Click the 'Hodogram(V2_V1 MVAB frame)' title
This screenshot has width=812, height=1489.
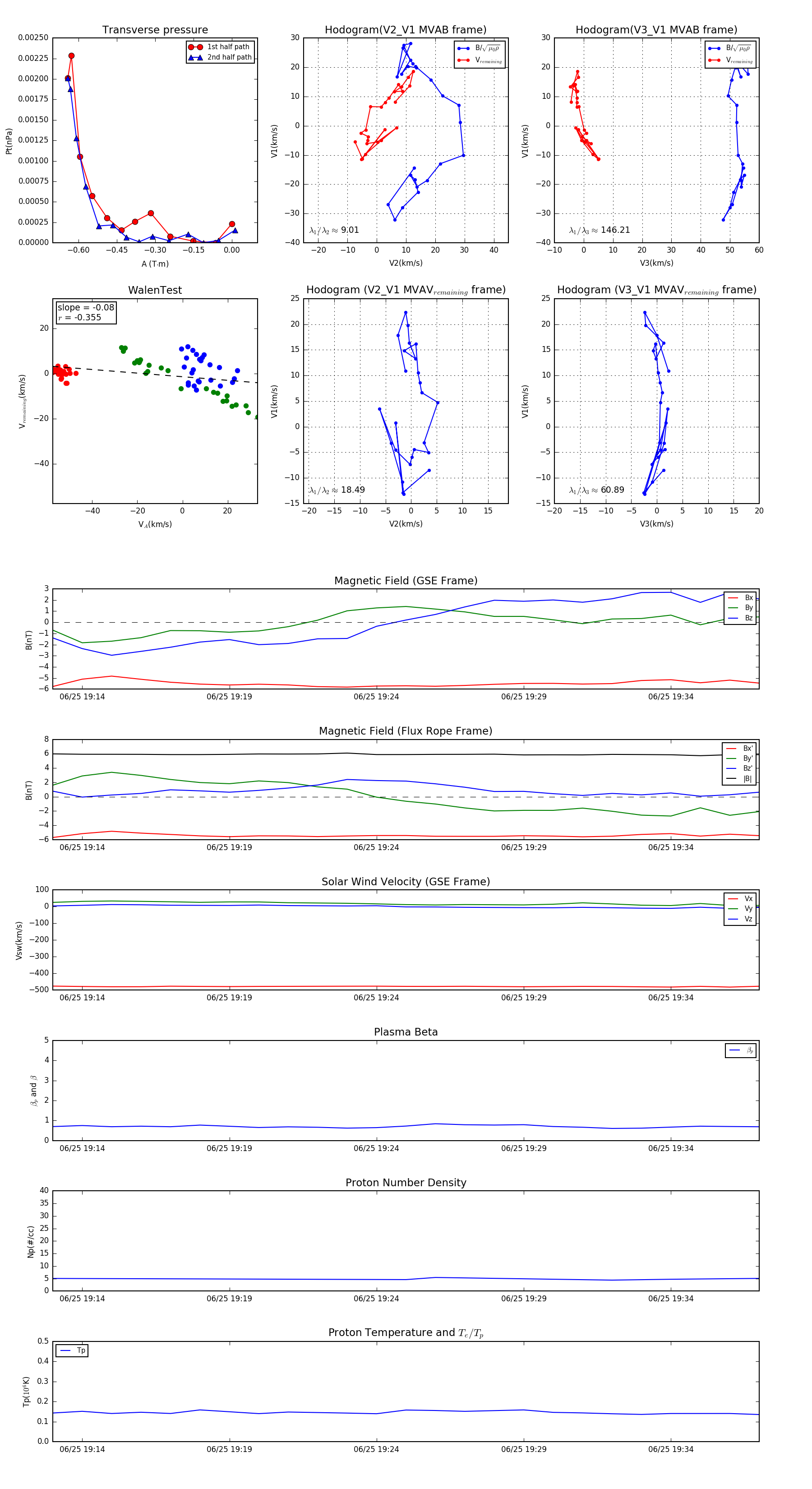click(x=406, y=30)
